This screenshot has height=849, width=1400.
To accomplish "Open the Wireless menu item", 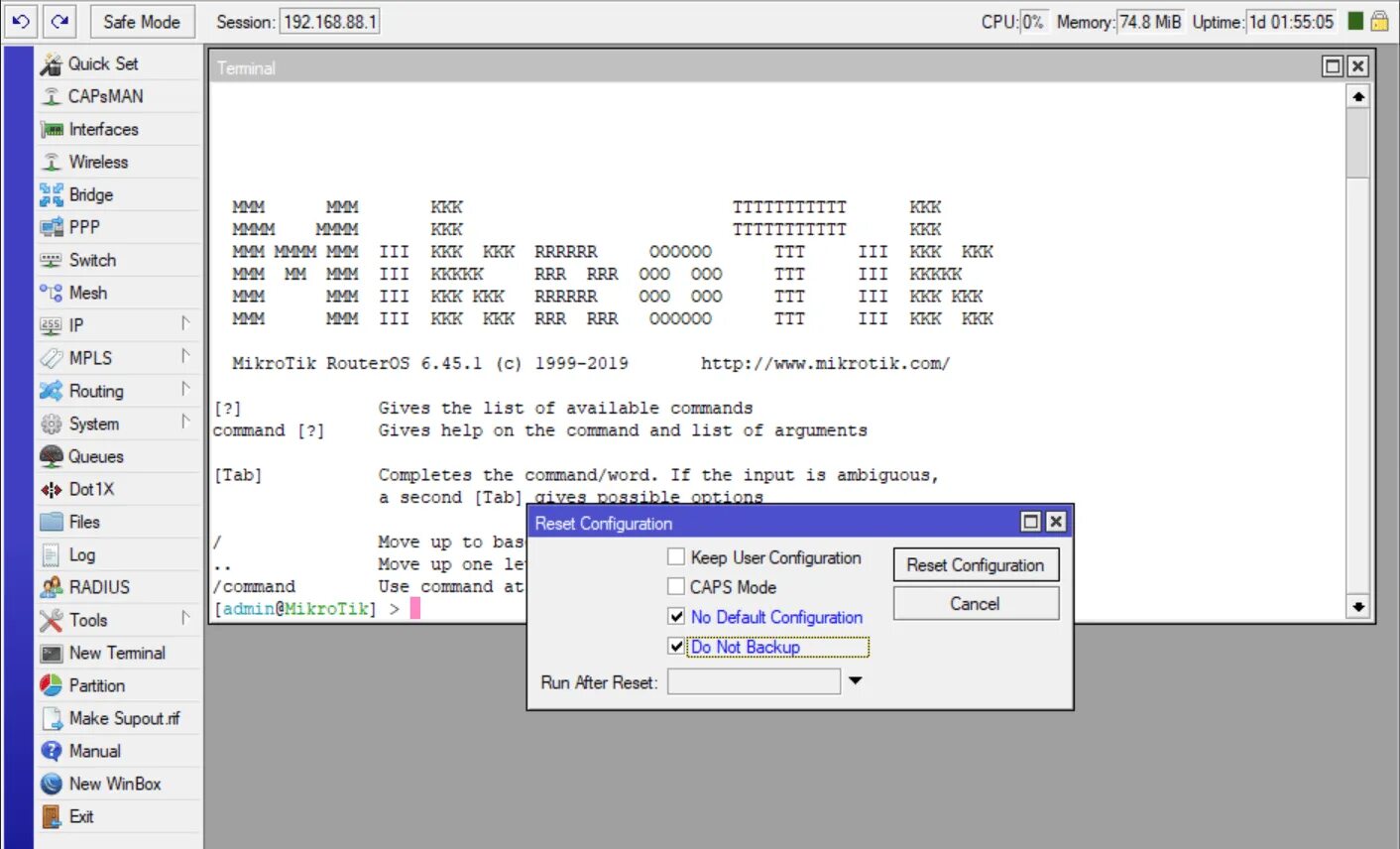I will pyautogui.click(x=98, y=163).
